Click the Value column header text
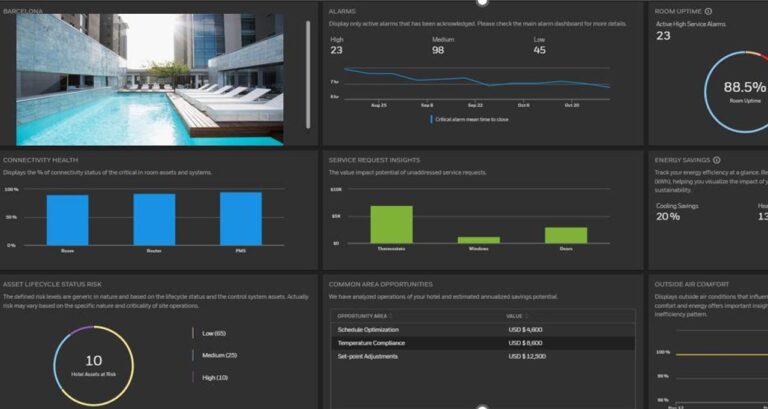Screen dimensions: 768x409 coord(514,316)
